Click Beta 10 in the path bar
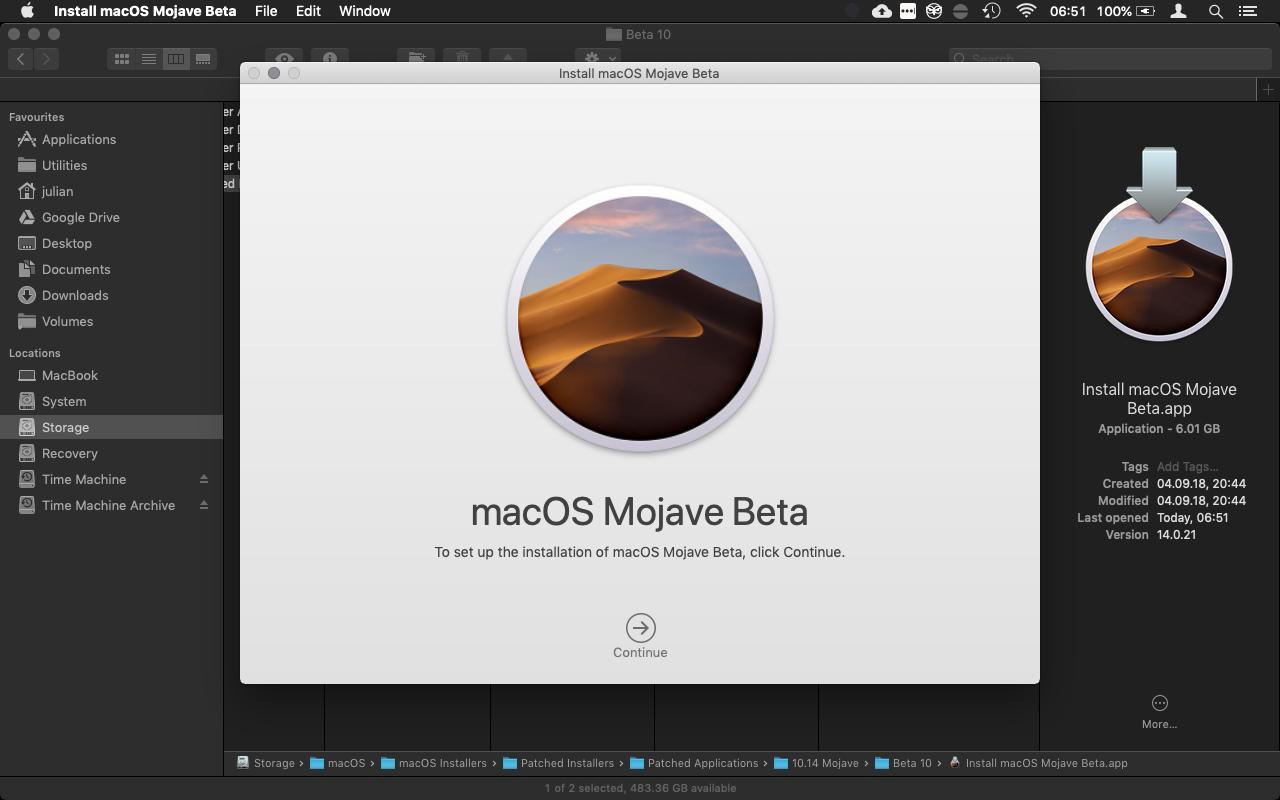The width and height of the screenshot is (1280, 800). pos(903,763)
